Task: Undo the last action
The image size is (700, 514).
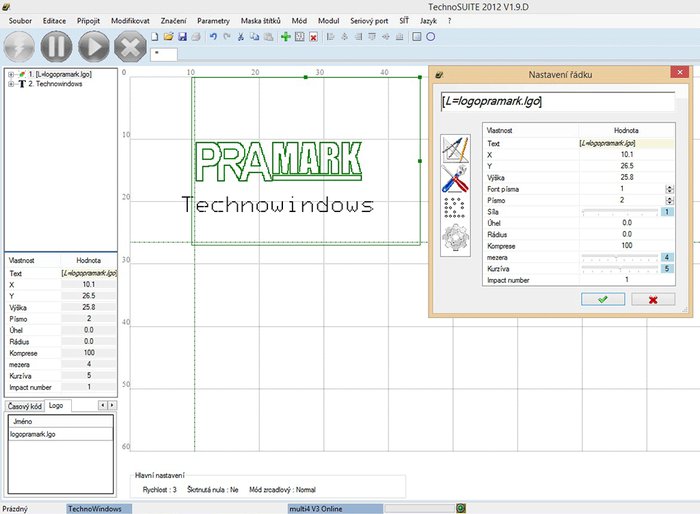Action: (x=213, y=37)
